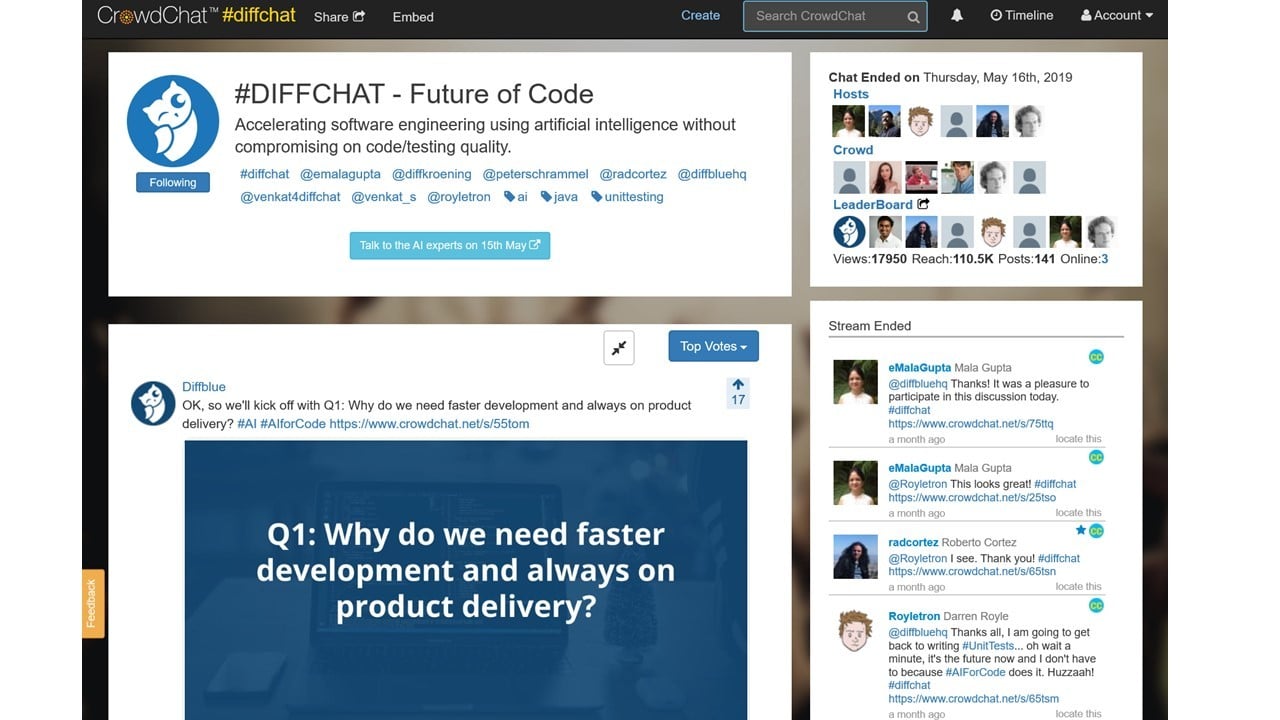Click the star icon on radcortez message
The image size is (1280, 720).
[1080, 530]
